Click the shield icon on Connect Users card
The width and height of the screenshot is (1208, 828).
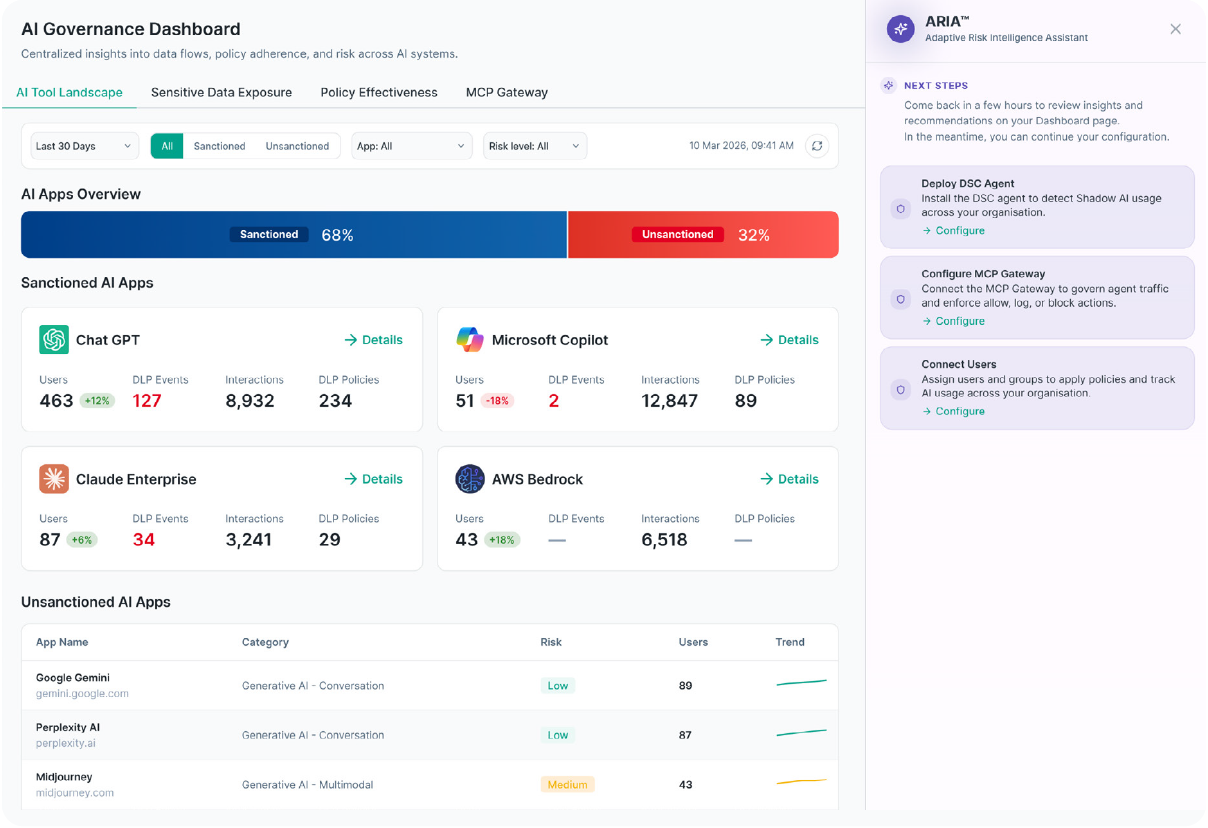tap(900, 390)
